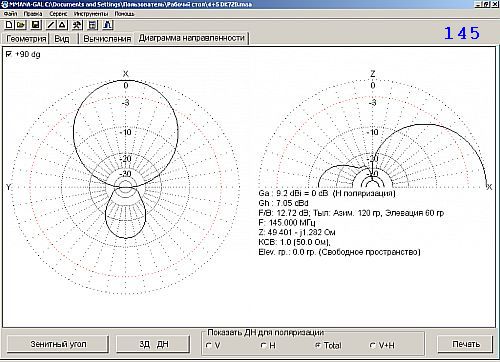
Task: Toggle the +90 dg checkbox
Action: coord(9,54)
